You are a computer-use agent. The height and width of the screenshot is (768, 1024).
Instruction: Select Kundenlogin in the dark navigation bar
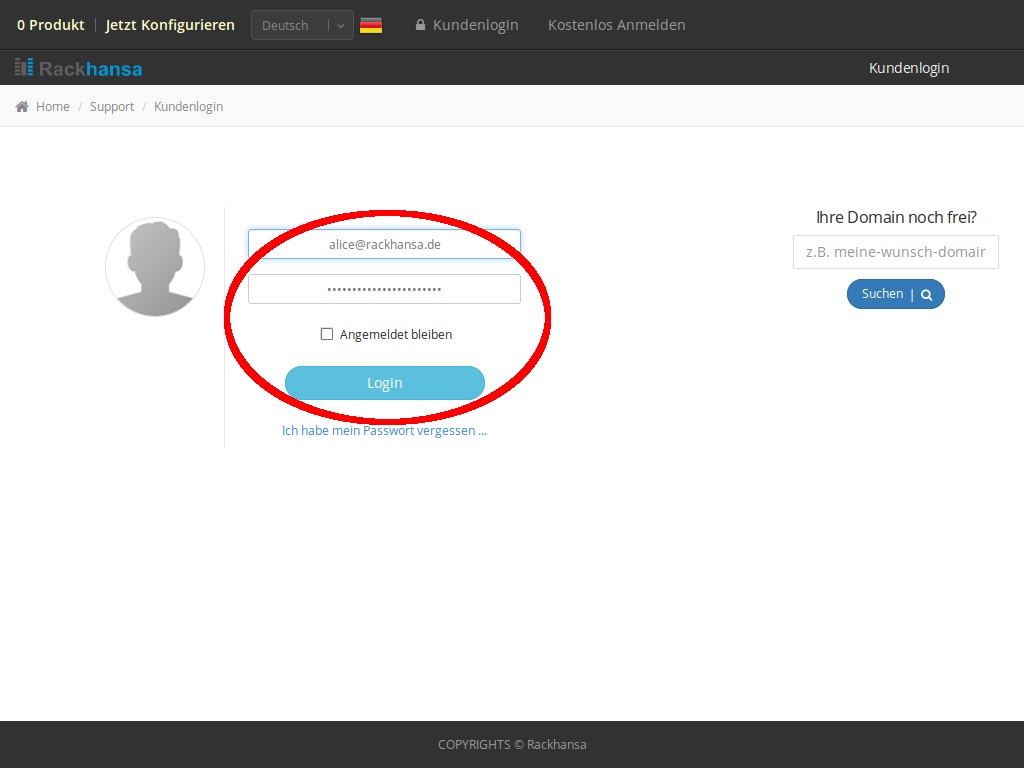point(908,68)
